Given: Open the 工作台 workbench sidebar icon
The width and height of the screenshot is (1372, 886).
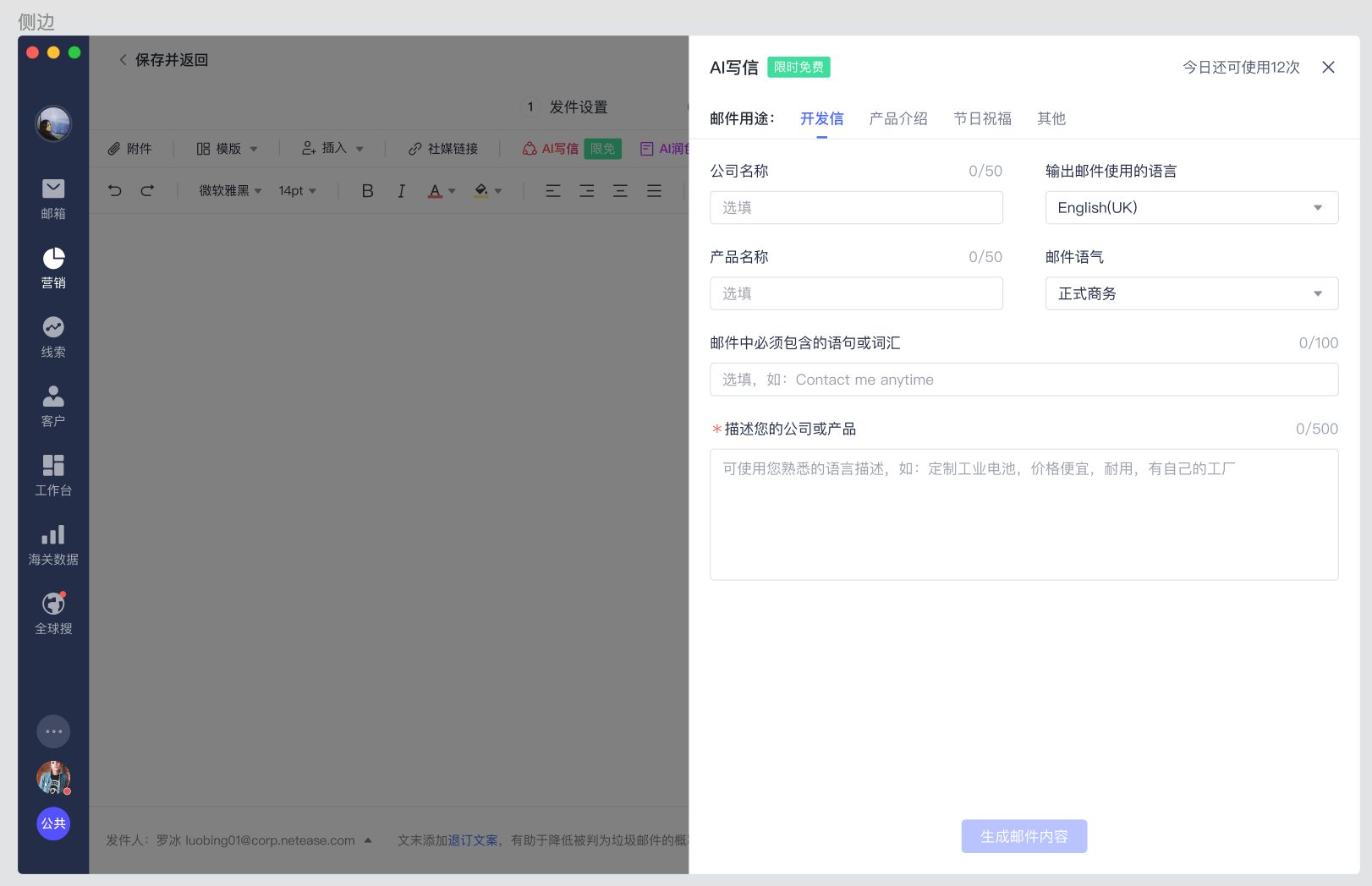Looking at the screenshot, I should (x=53, y=475).
